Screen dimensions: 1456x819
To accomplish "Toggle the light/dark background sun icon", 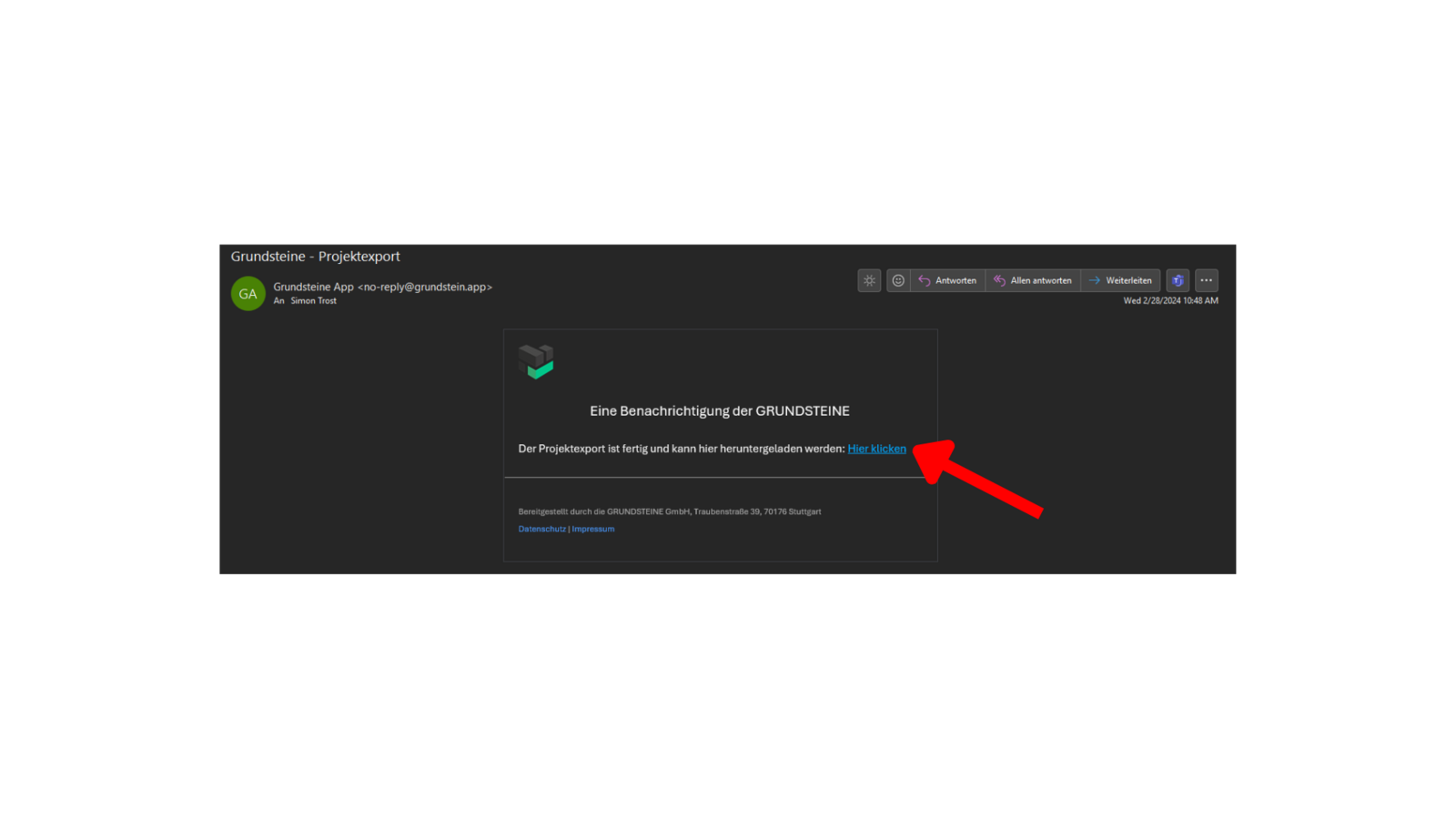I will pyautogui.click(x=869, y=280).
